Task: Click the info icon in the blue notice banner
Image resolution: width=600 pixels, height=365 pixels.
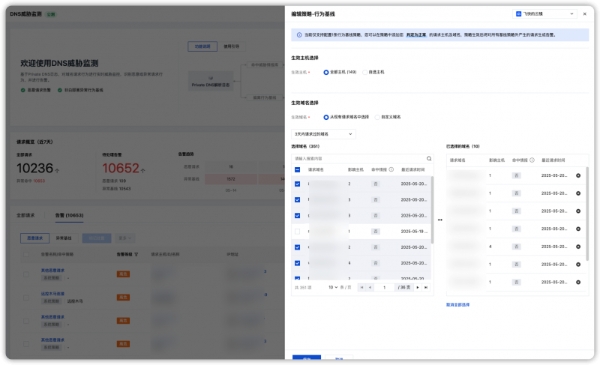Action: tap(299, 35)
